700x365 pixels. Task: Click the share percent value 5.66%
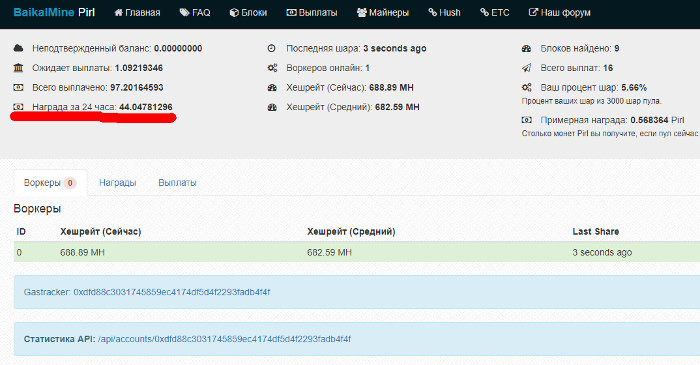pyautogui.click(x=634, y=87)
